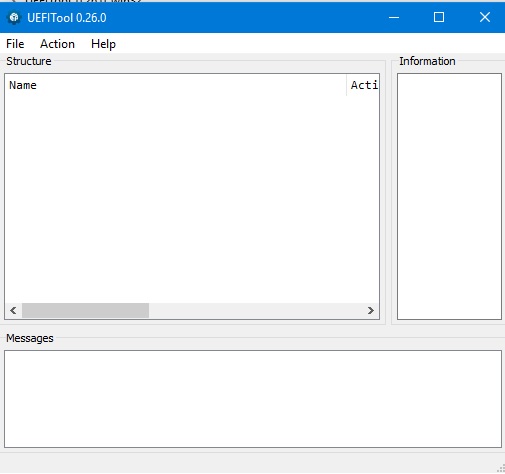
Task: Click the Name column header in Structure
Action: [x=176, y=85]
